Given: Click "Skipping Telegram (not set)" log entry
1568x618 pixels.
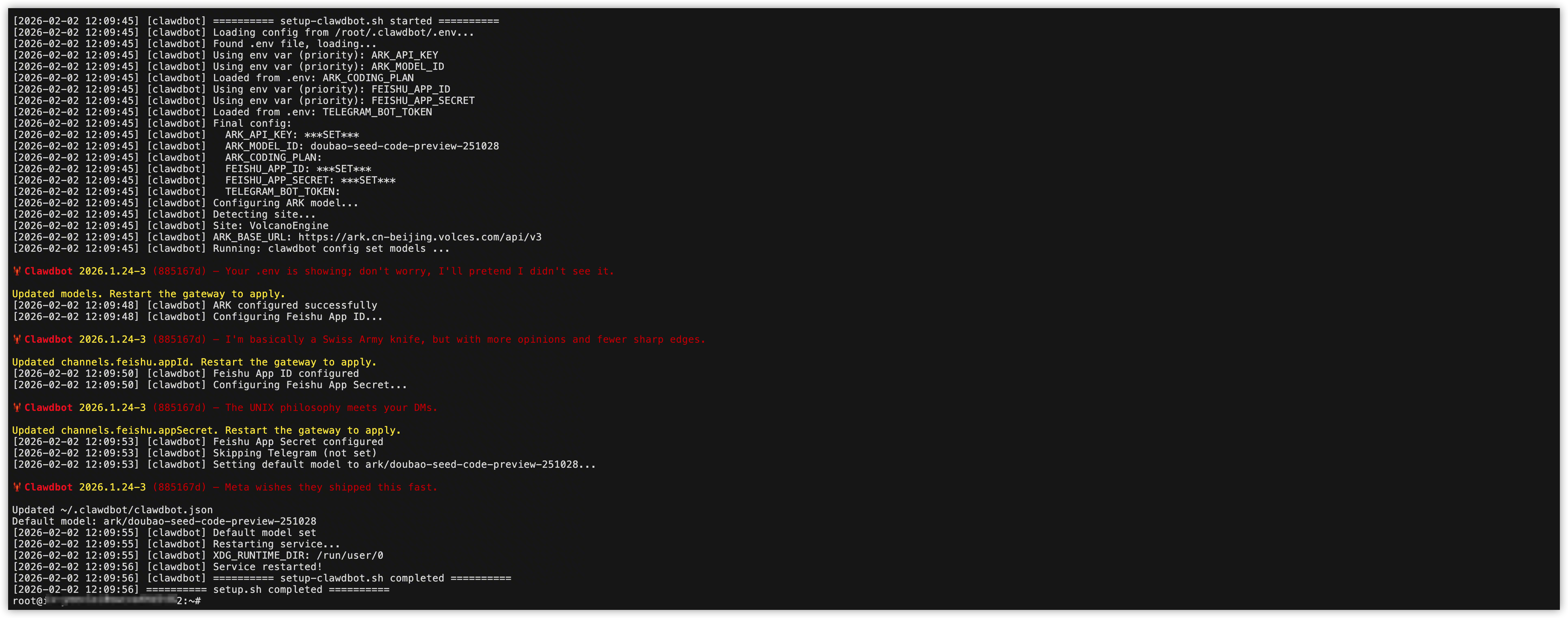Looking at the screenshot, I should (x=295, y=454).
